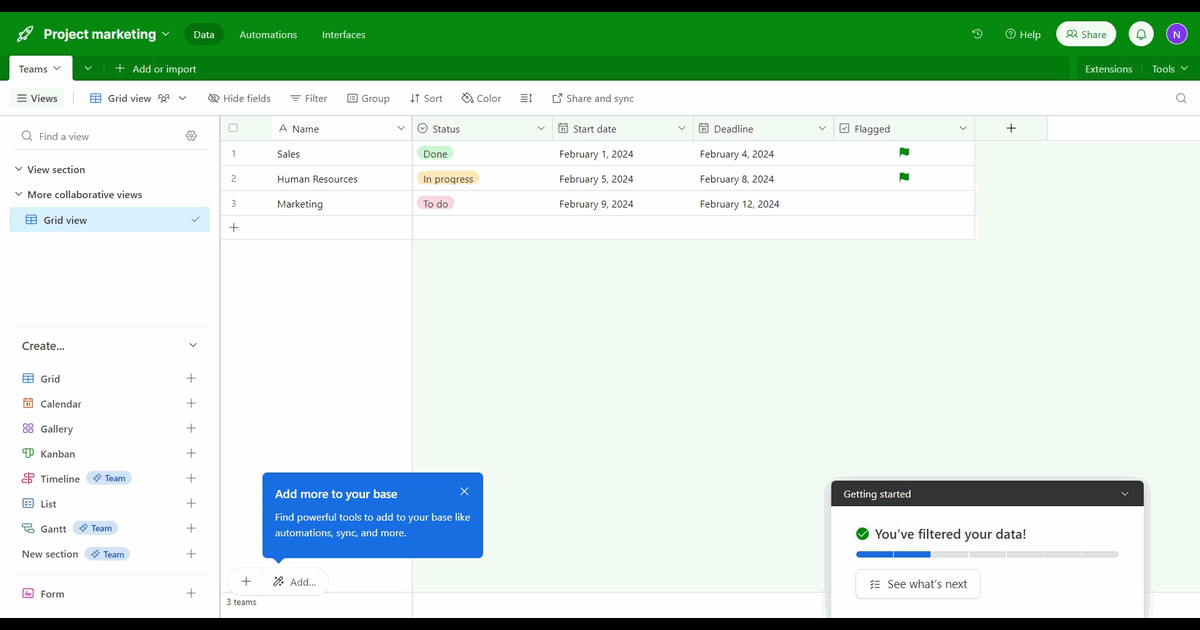Collapse the Getting started panel
The image size is (1200, 630).
click(1125, 494)
